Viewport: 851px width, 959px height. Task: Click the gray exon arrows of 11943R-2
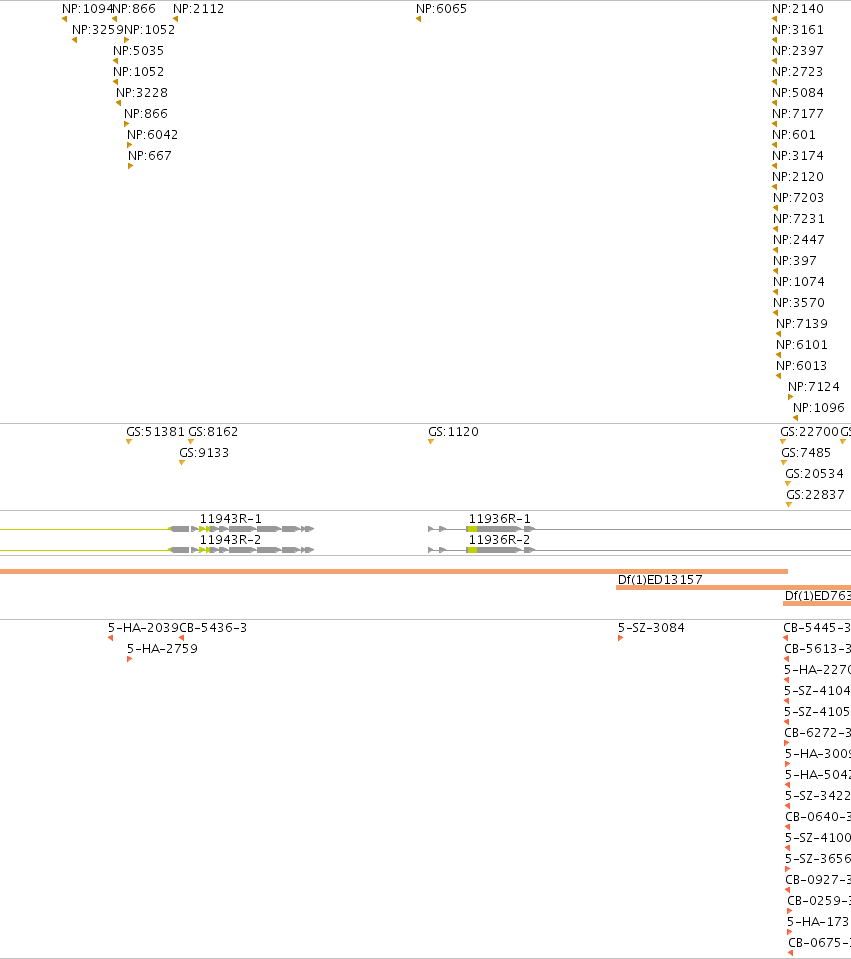pyautogui.click(x=242, y=550)
